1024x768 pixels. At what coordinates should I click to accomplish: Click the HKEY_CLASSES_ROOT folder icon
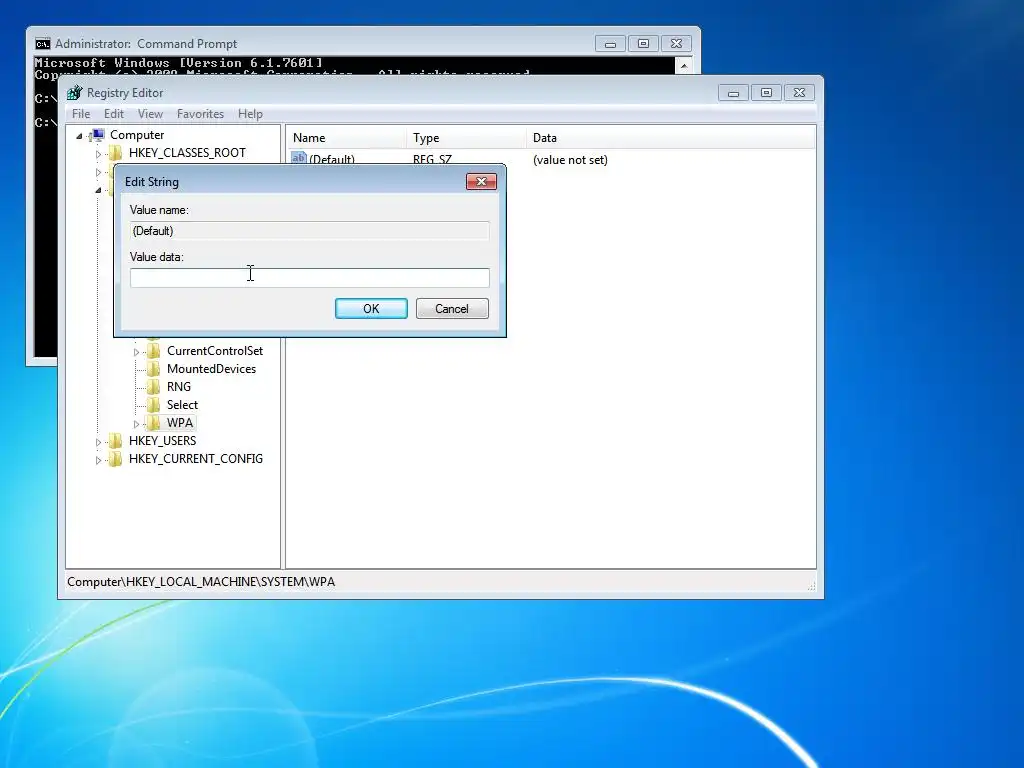click(x=116, y=153)
